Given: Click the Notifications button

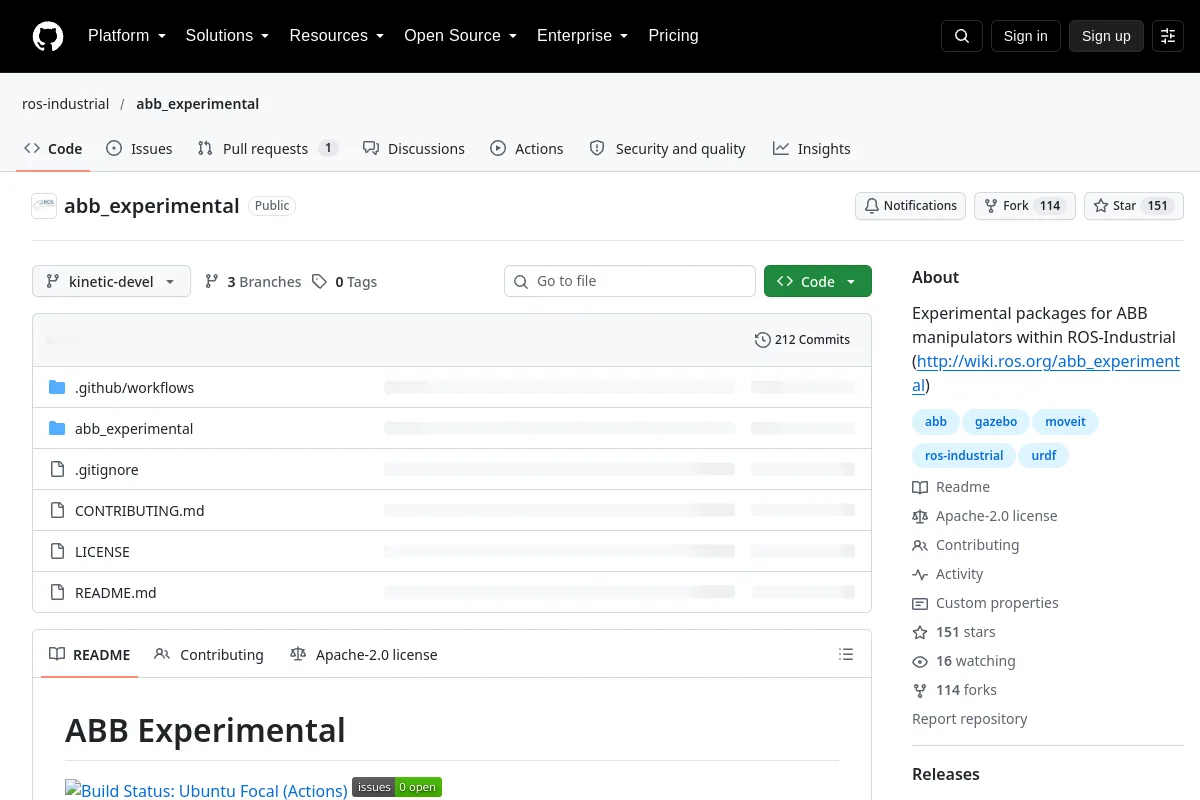Looking at the screenshot, I should [910, 206].
